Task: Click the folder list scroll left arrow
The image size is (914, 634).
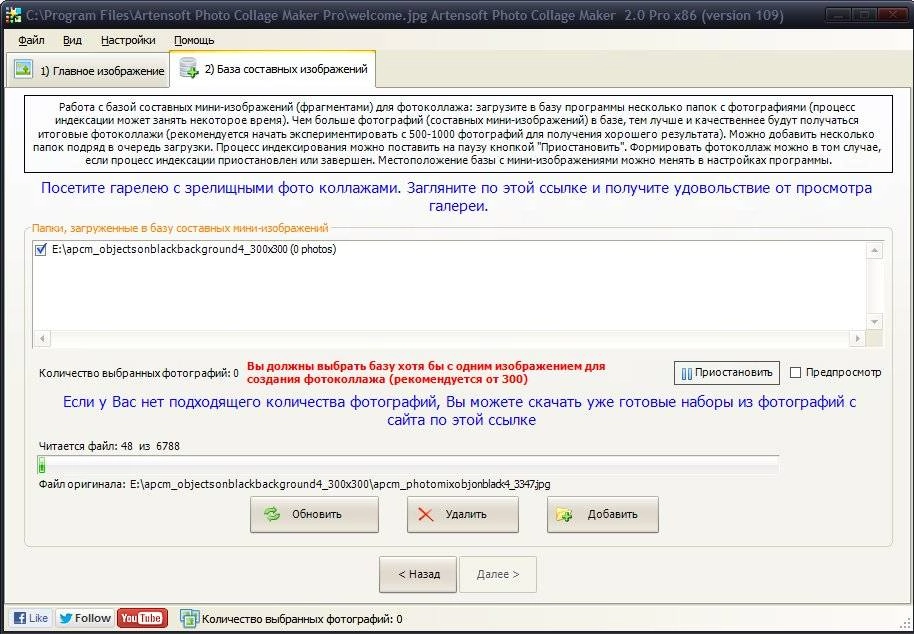Action: [42, 338]
